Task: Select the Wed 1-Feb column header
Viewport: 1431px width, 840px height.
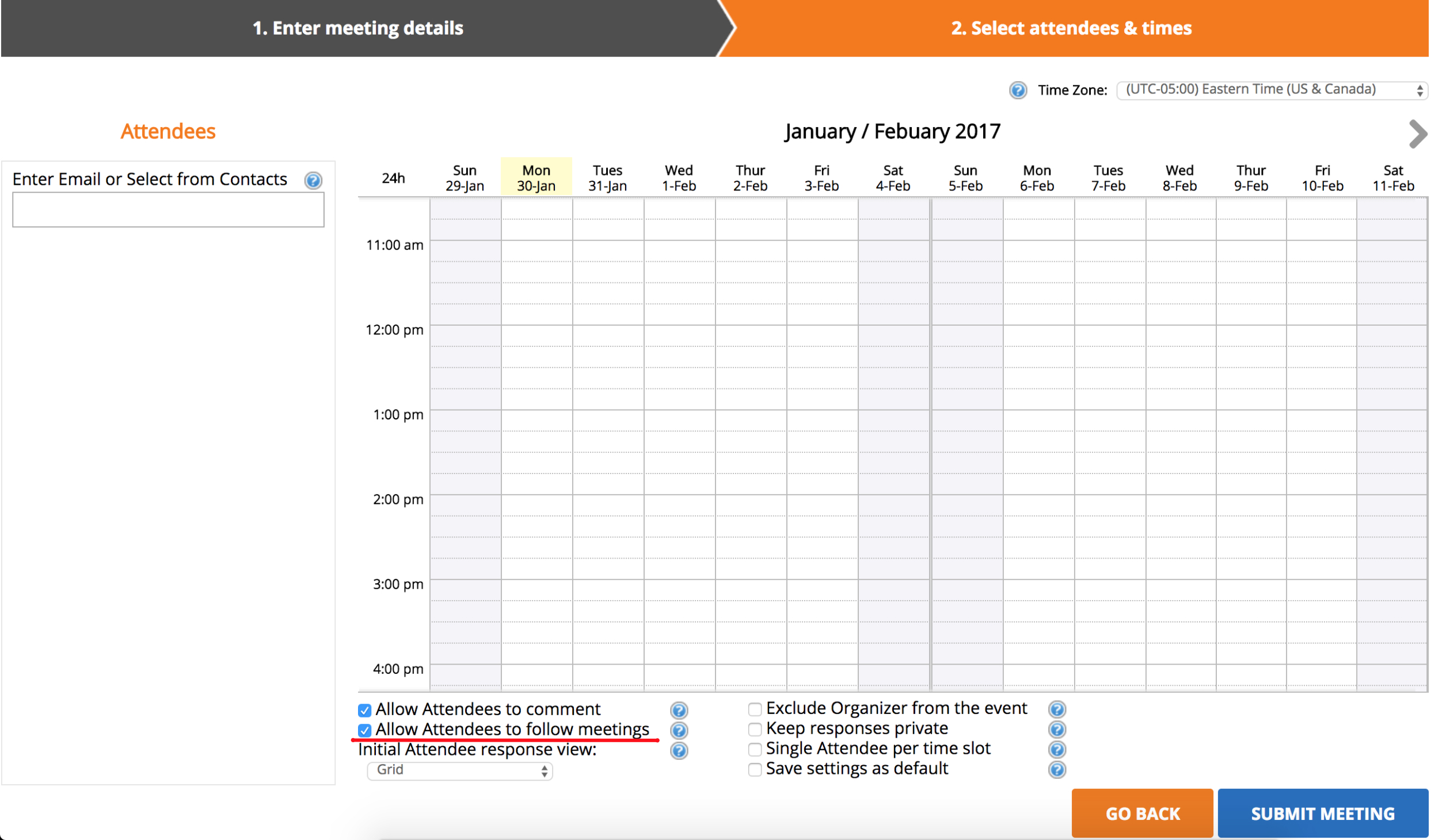Action: point(679,177)
